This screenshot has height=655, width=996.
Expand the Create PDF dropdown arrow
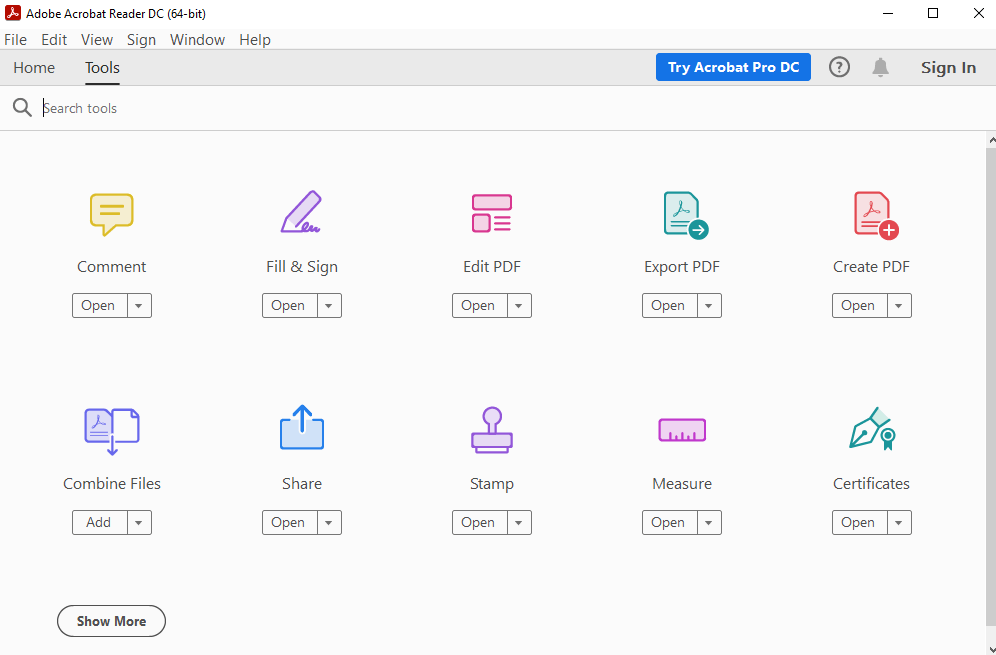(x=899, y=306)
